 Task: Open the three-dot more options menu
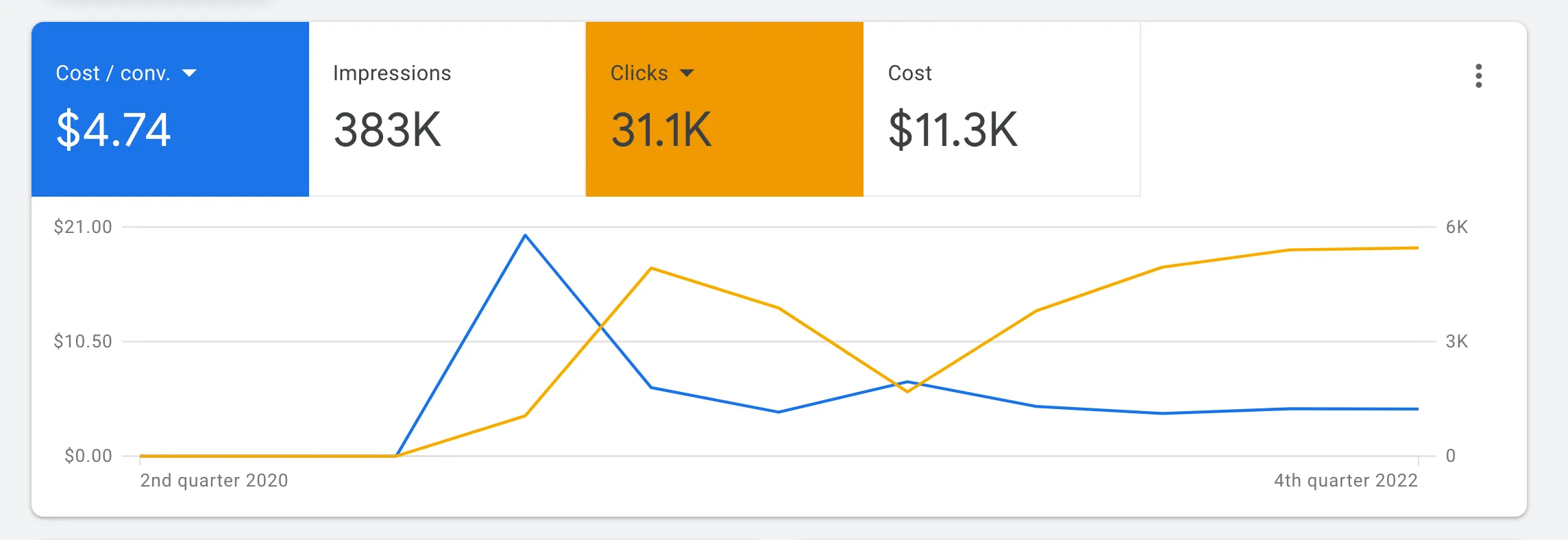1478,76
